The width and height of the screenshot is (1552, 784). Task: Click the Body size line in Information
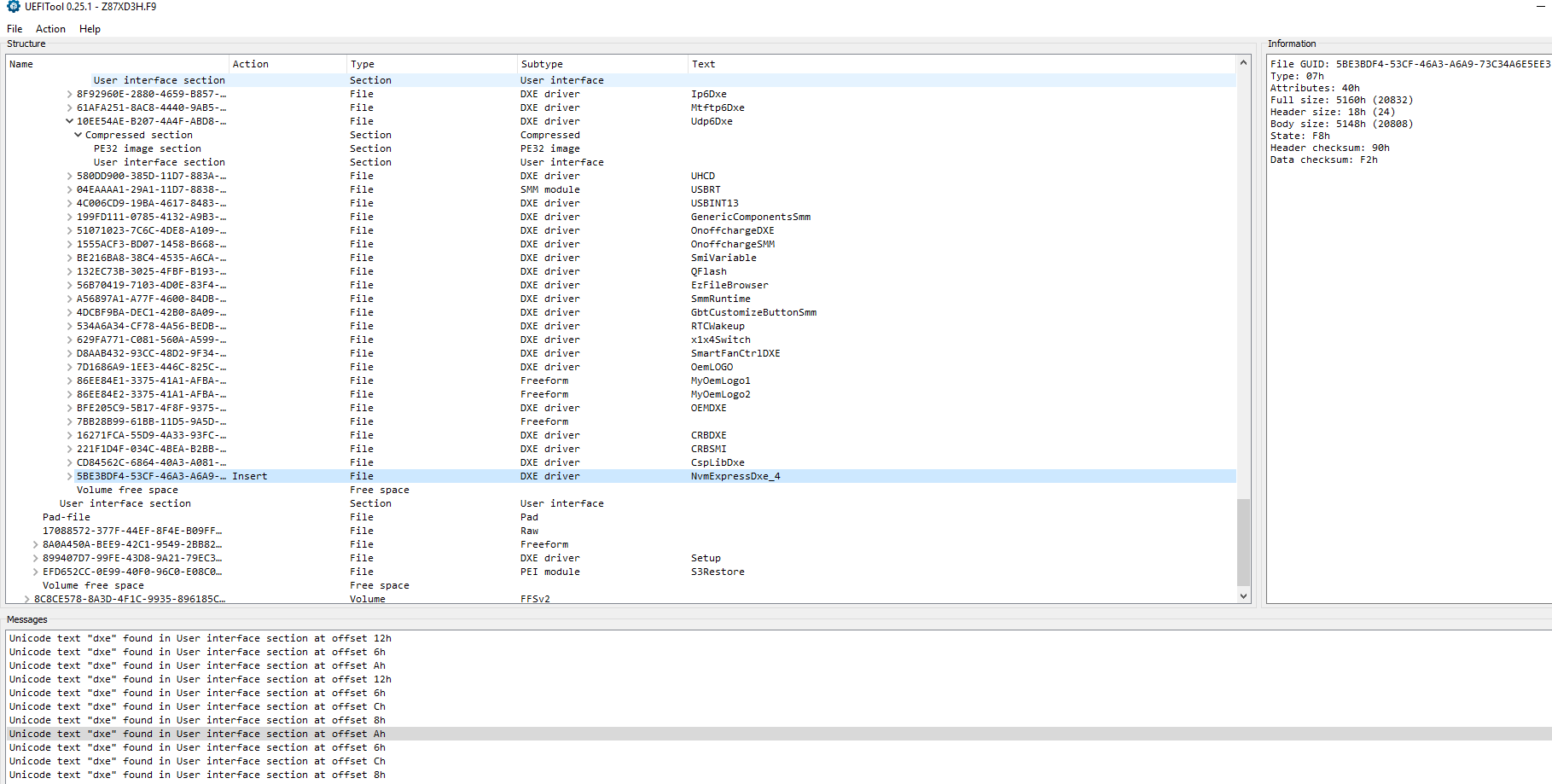tap(1341, 124)
